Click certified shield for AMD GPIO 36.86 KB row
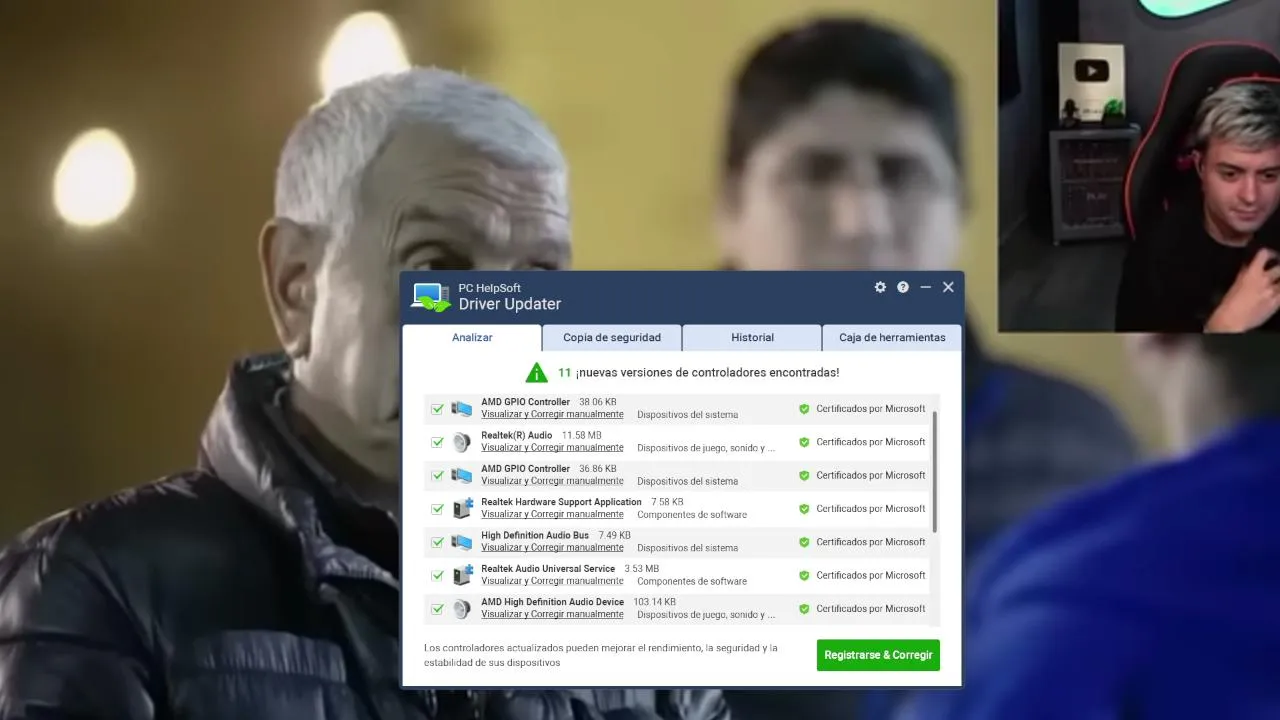The image size is (1280, 720). coord(804,476)
